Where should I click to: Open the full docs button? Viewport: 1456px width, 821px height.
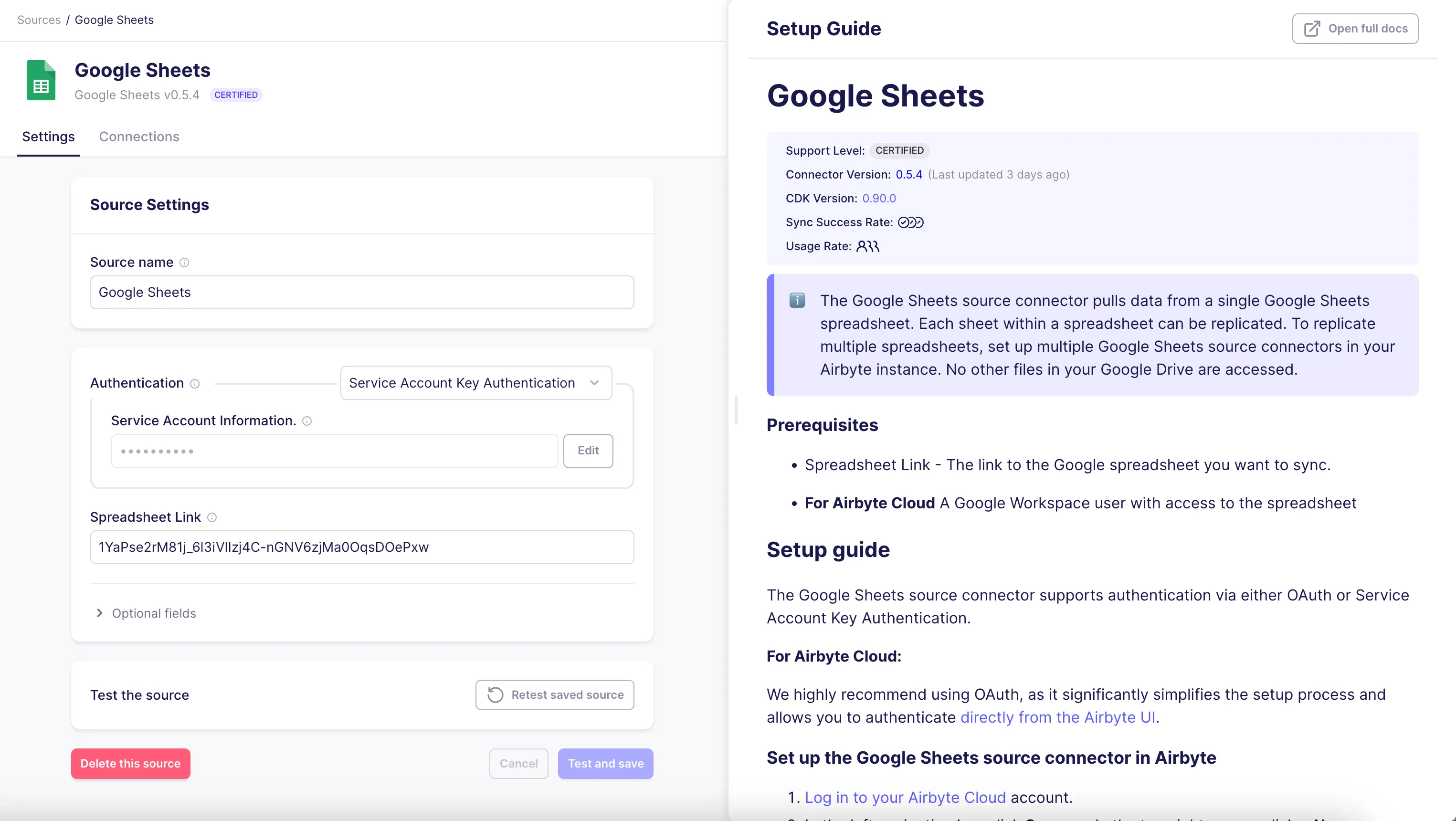click(1355, 29)
